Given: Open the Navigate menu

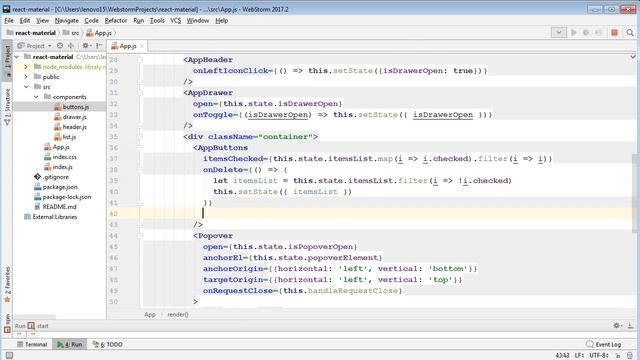Looking at the screenshot, I should pyautogui.click(x=67, y=20).
